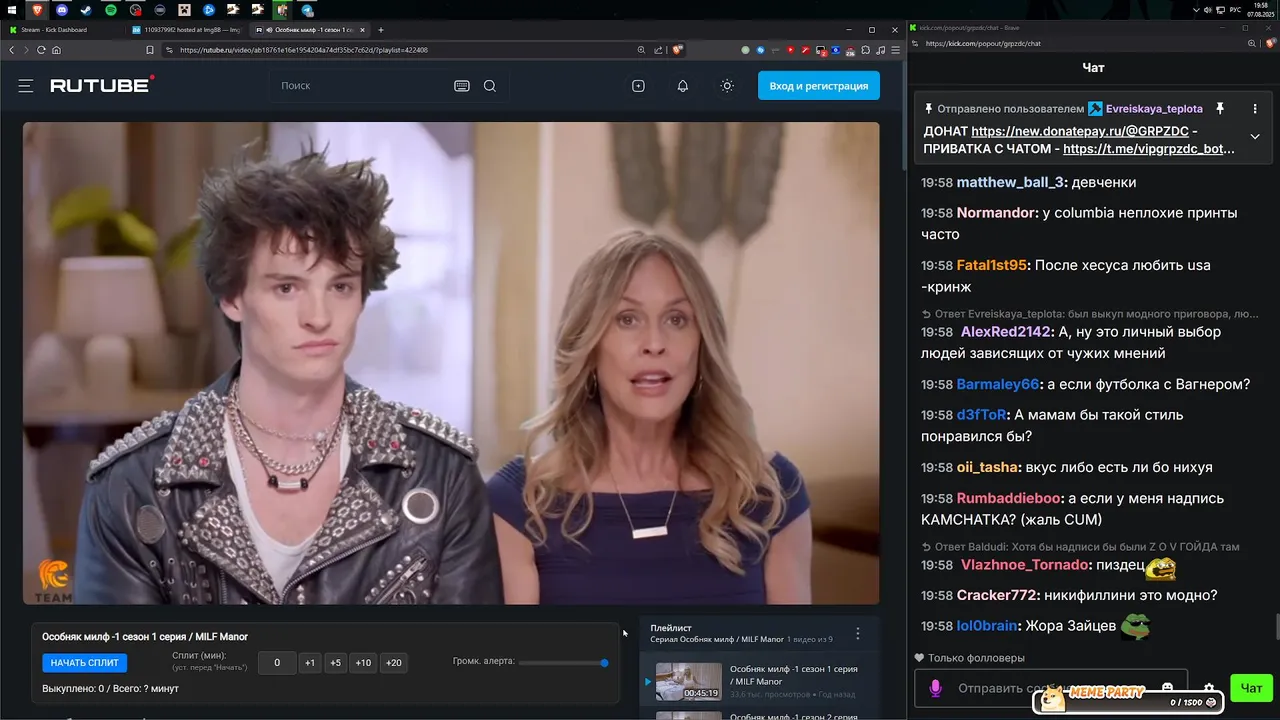Click username Cracker772 in chat
1280x720 pixels.
[x=997, y=595]
